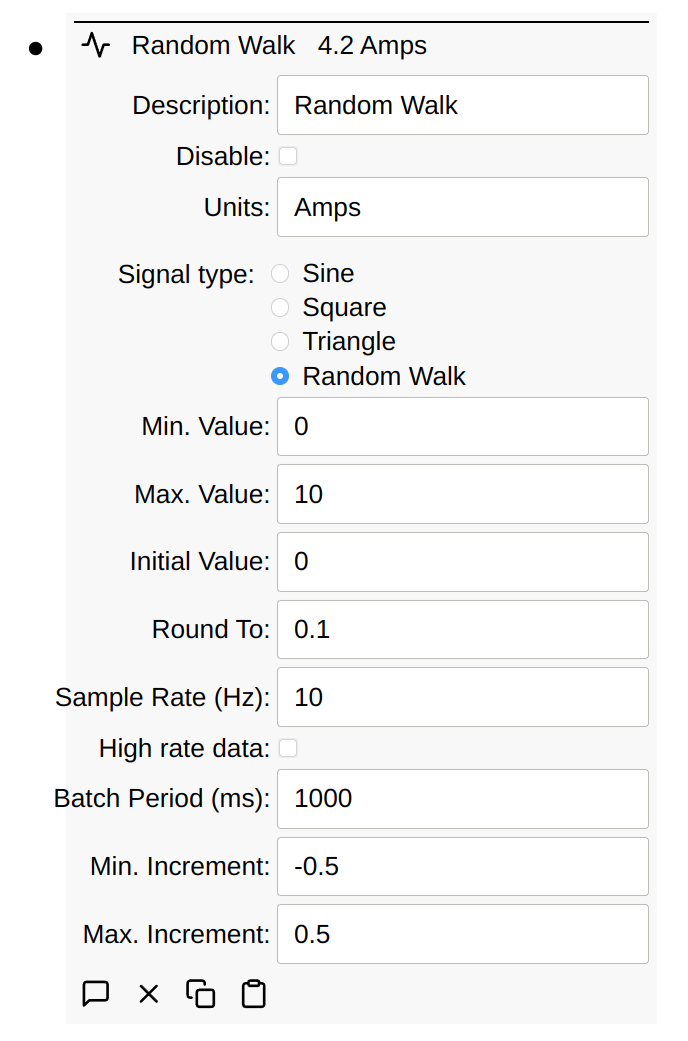
Task: Toggle the Disable checkbox
Action: pyautogui.click(x=288, y=156)
